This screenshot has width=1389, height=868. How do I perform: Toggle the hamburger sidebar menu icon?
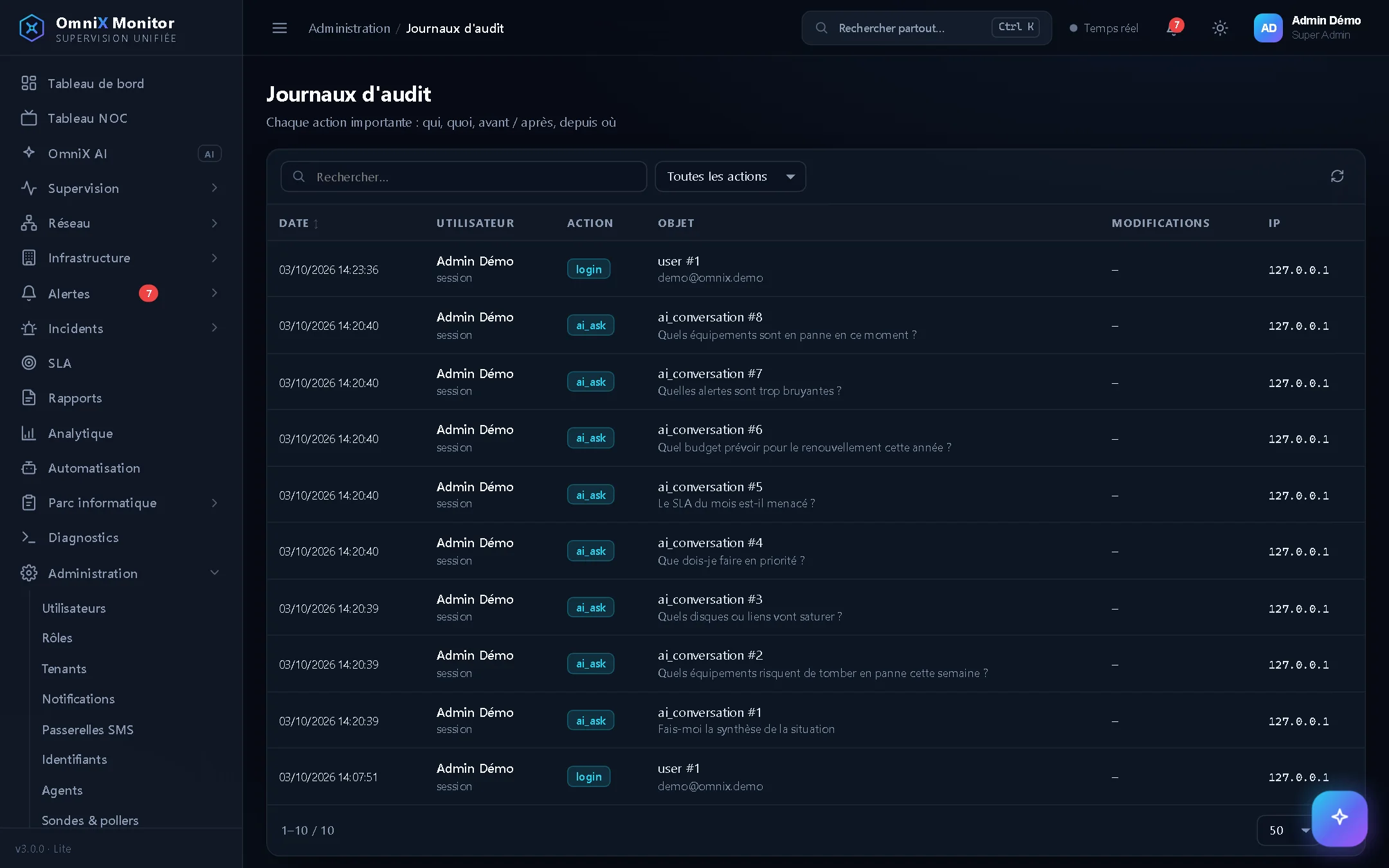pyautogui.click(x=279, y=28)
